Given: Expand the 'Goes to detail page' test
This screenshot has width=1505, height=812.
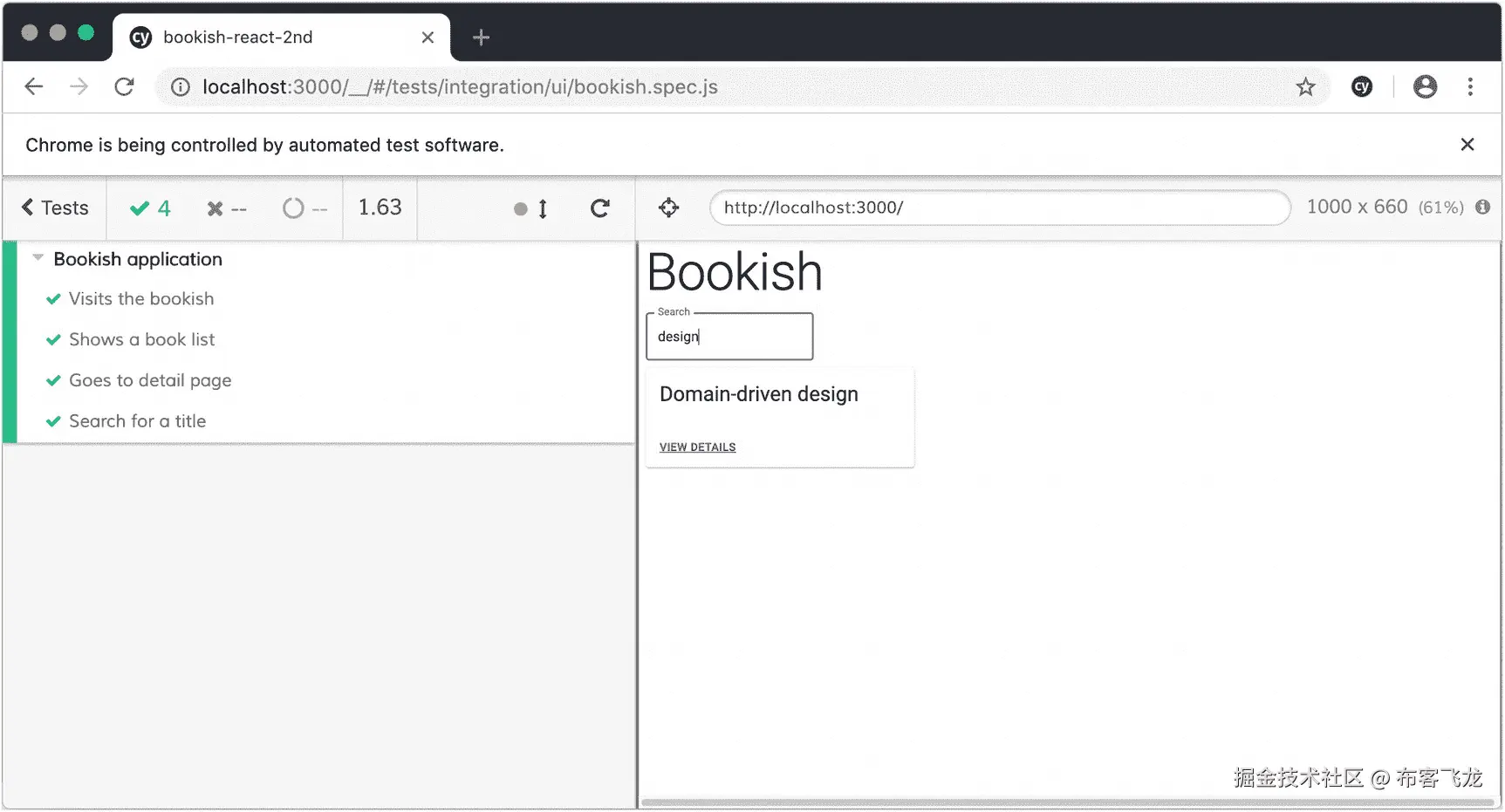Looking at the screenshot, I should (x=150, y=380).
